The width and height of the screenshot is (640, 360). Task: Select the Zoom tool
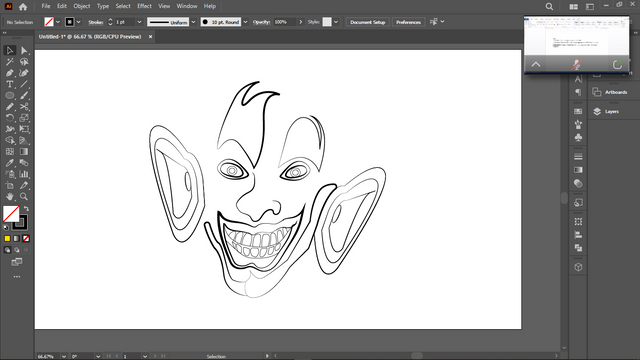coord(24,196)
